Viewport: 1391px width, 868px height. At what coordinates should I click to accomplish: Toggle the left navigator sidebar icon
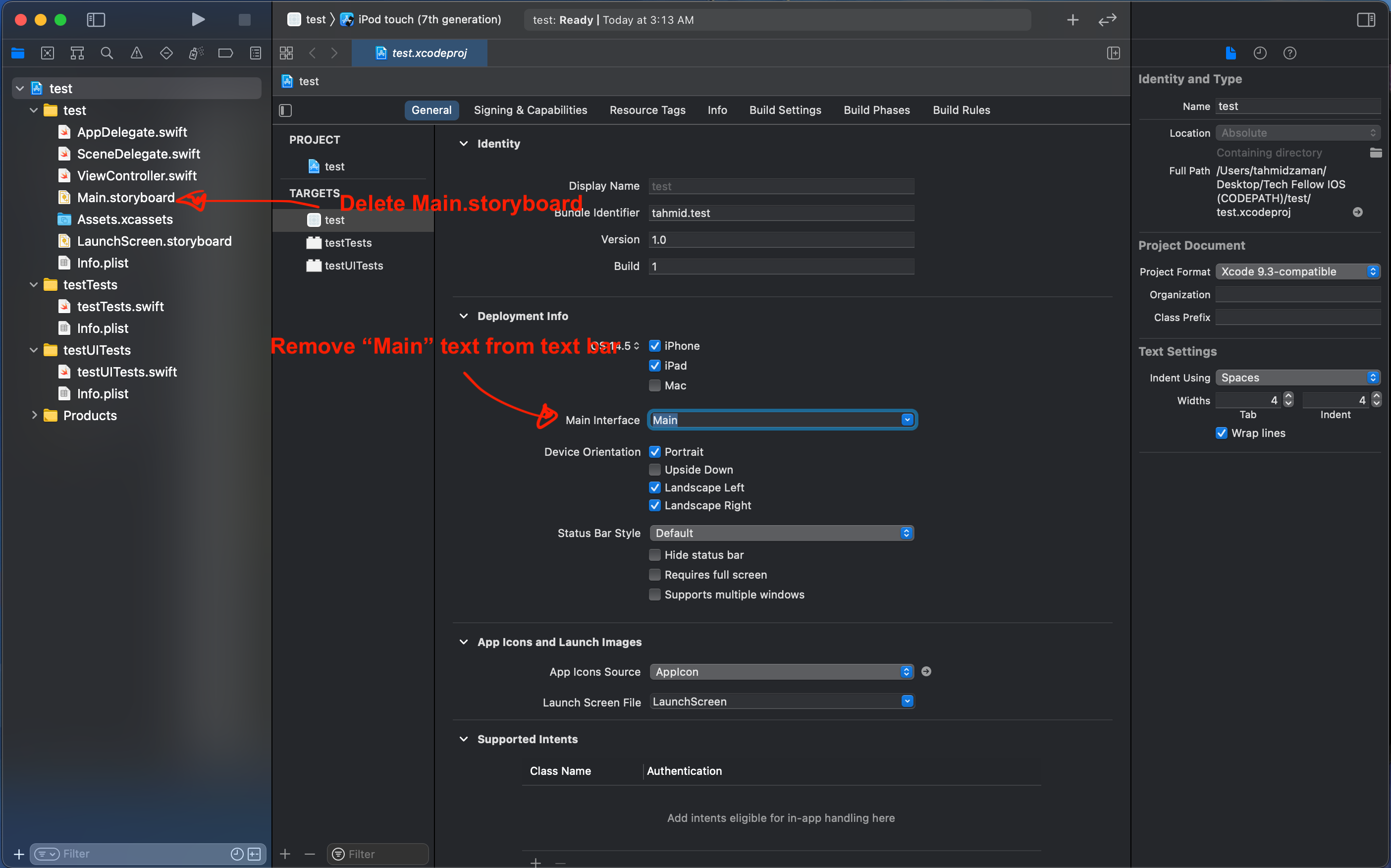(x=96, y=19)
